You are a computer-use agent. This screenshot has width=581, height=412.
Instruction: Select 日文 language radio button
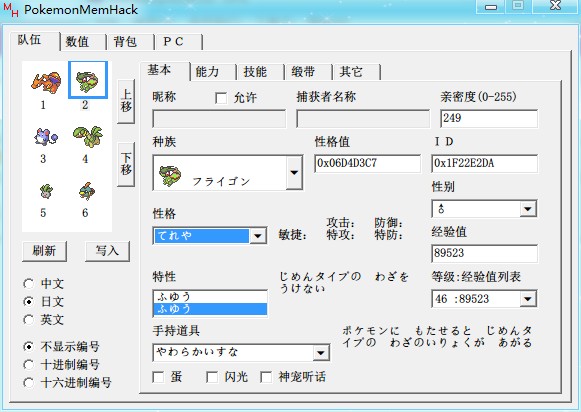(29, 302)
